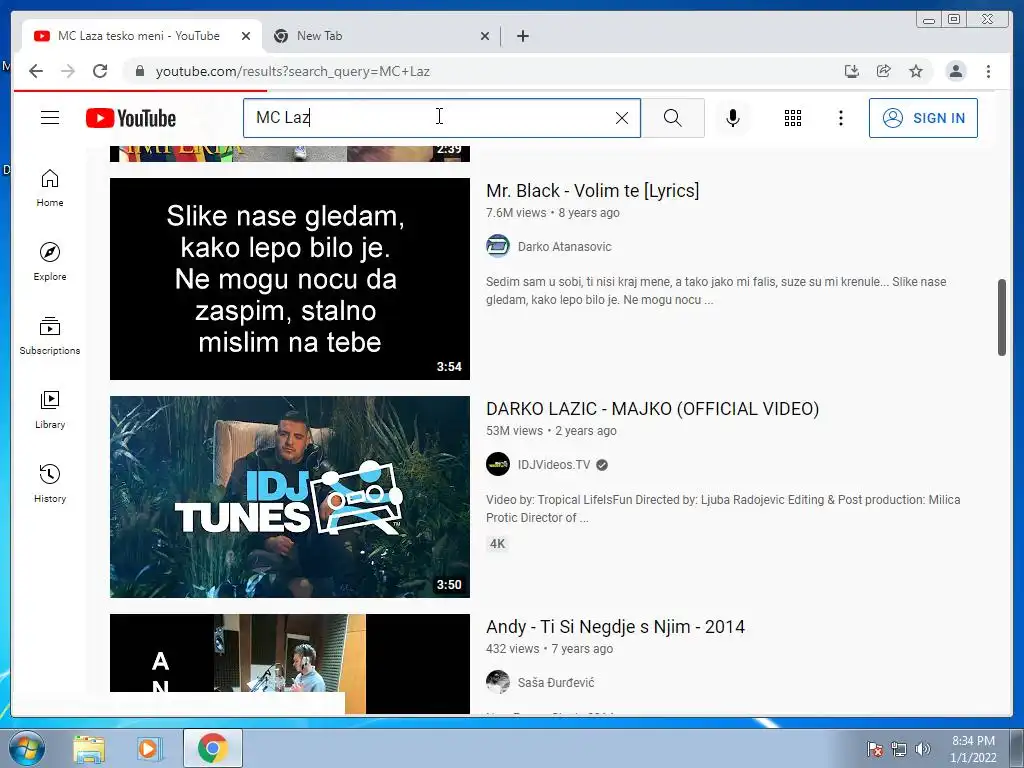Visit IDJVideos.TV channel name
The image size is (1024, 768).
[554, 465]
